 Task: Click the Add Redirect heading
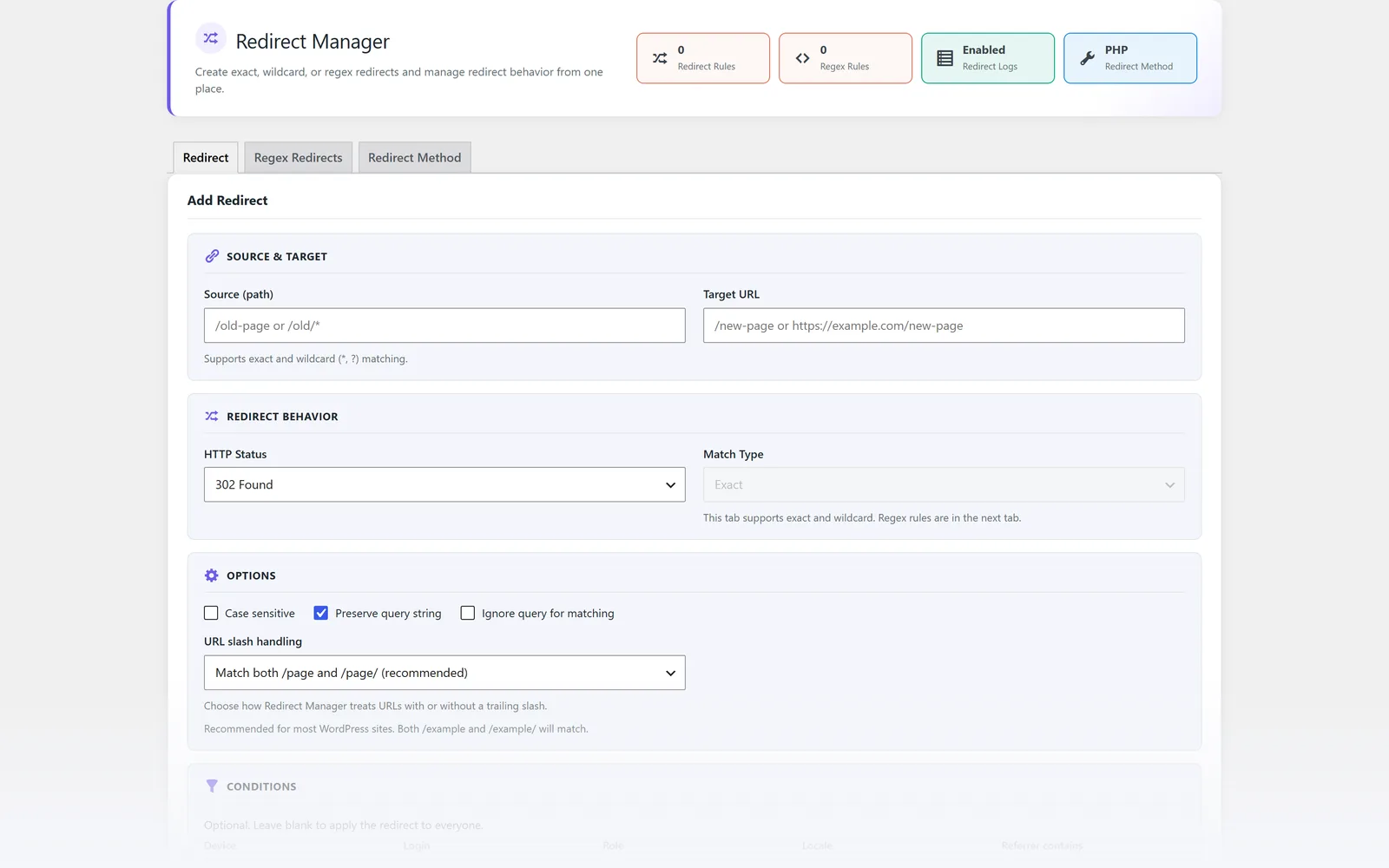click(x=227, y=201)
